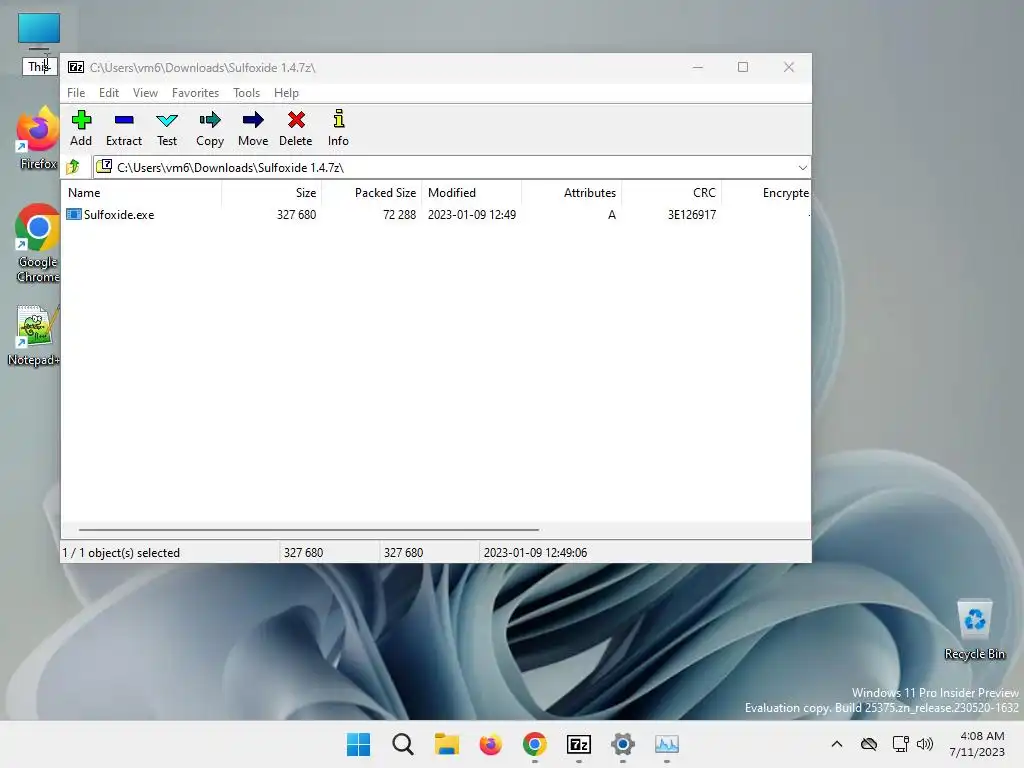Sort by the CRC column header
Image resolution: width=1024 pixels, height=768 pixels.
click(671, 193)
